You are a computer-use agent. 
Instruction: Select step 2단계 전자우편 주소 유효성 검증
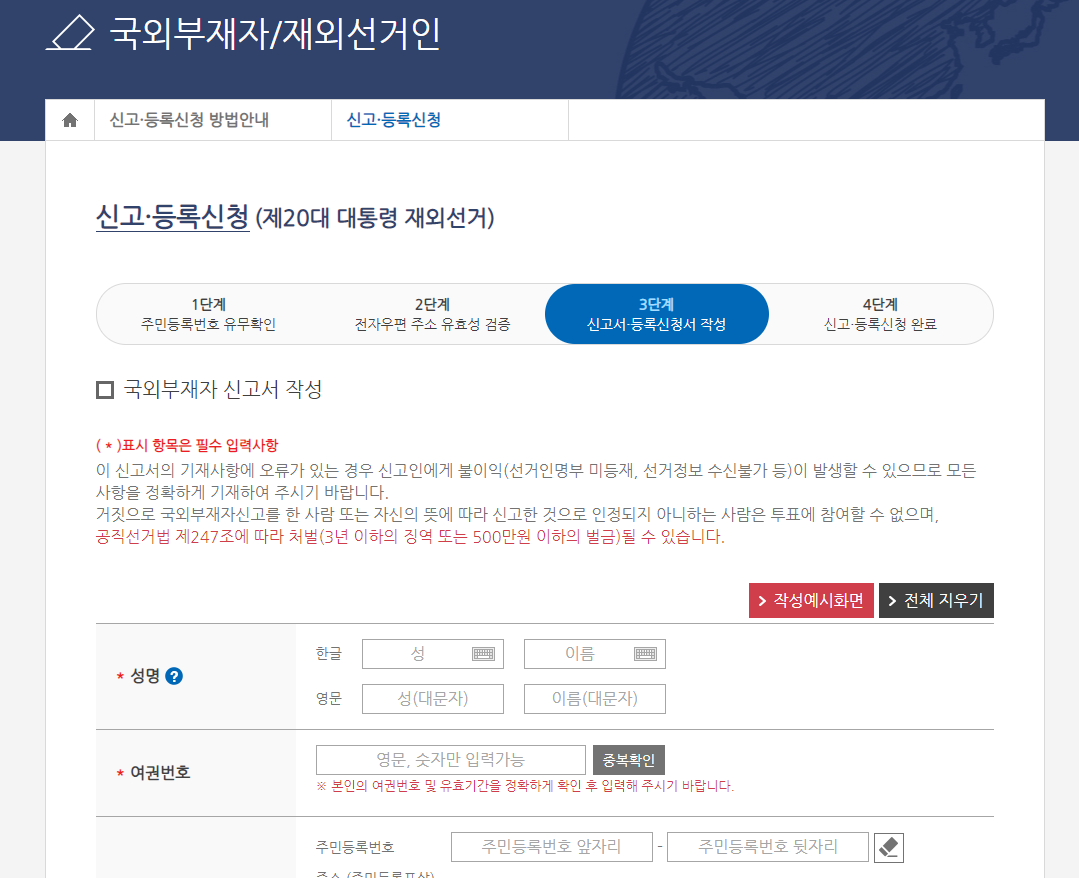click(x=432, y=314)
